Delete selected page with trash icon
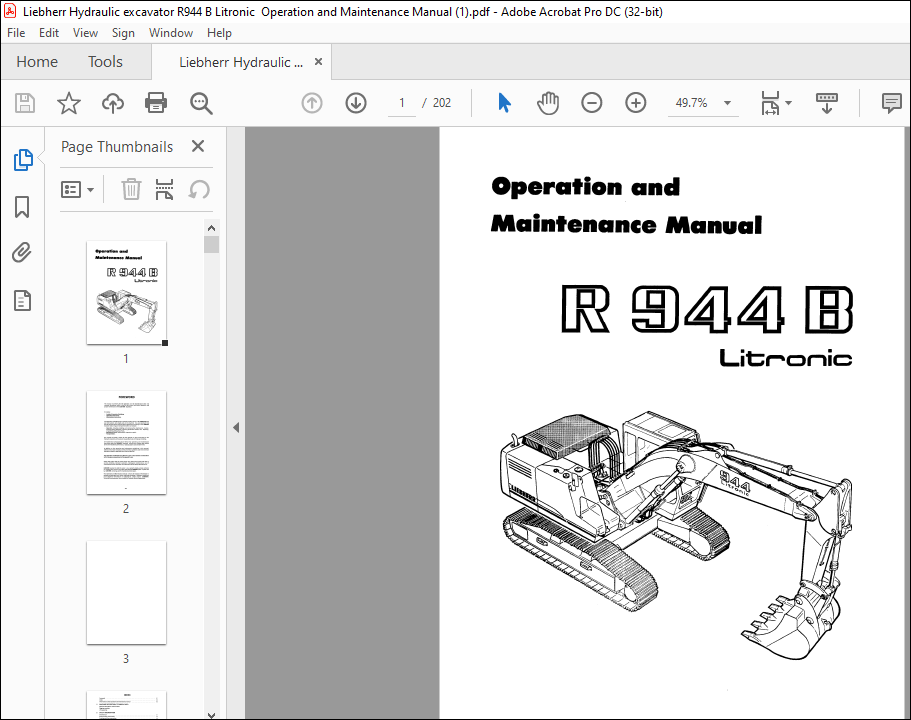The width and height of the screenshot is (911, 720). pos(131,189)
